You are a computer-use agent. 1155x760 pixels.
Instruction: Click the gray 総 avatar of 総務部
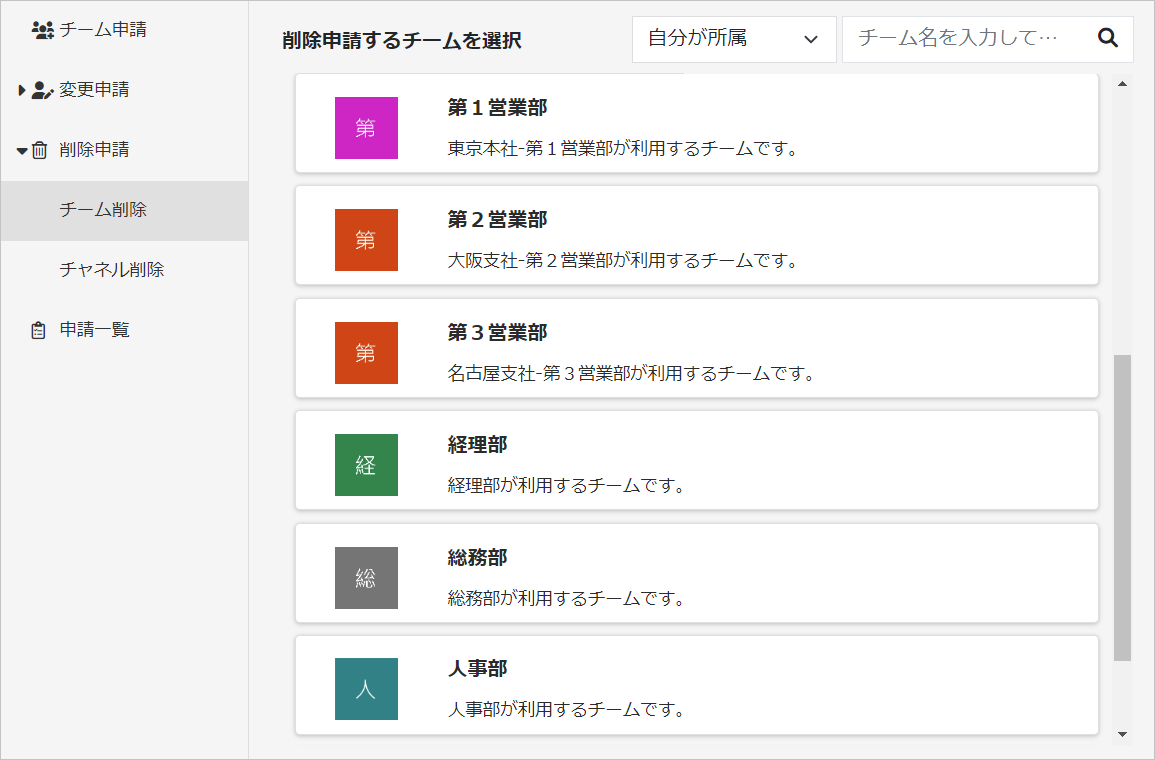(366, 577)
